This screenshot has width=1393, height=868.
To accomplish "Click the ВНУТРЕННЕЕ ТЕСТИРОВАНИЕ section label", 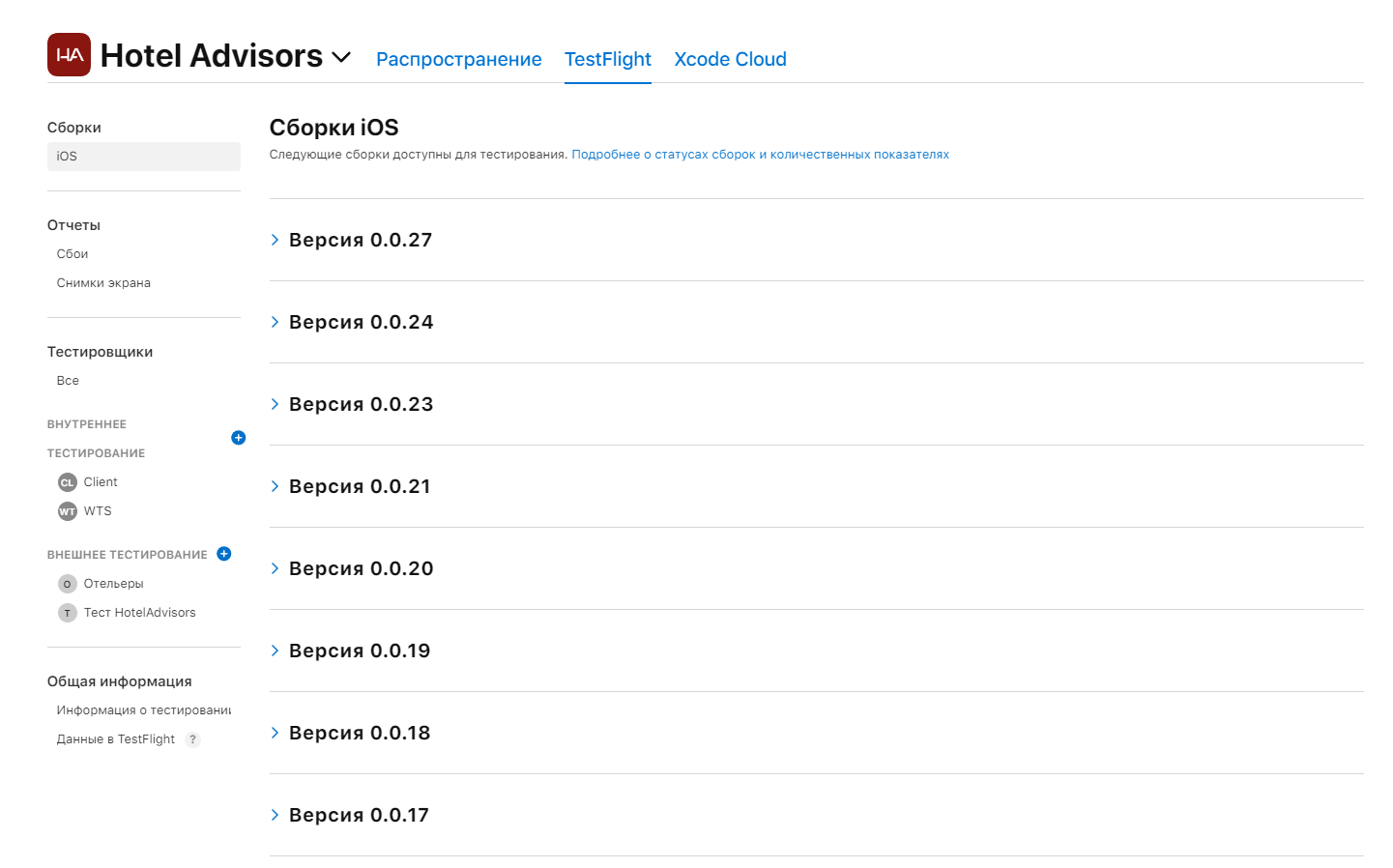I will 97,439.
